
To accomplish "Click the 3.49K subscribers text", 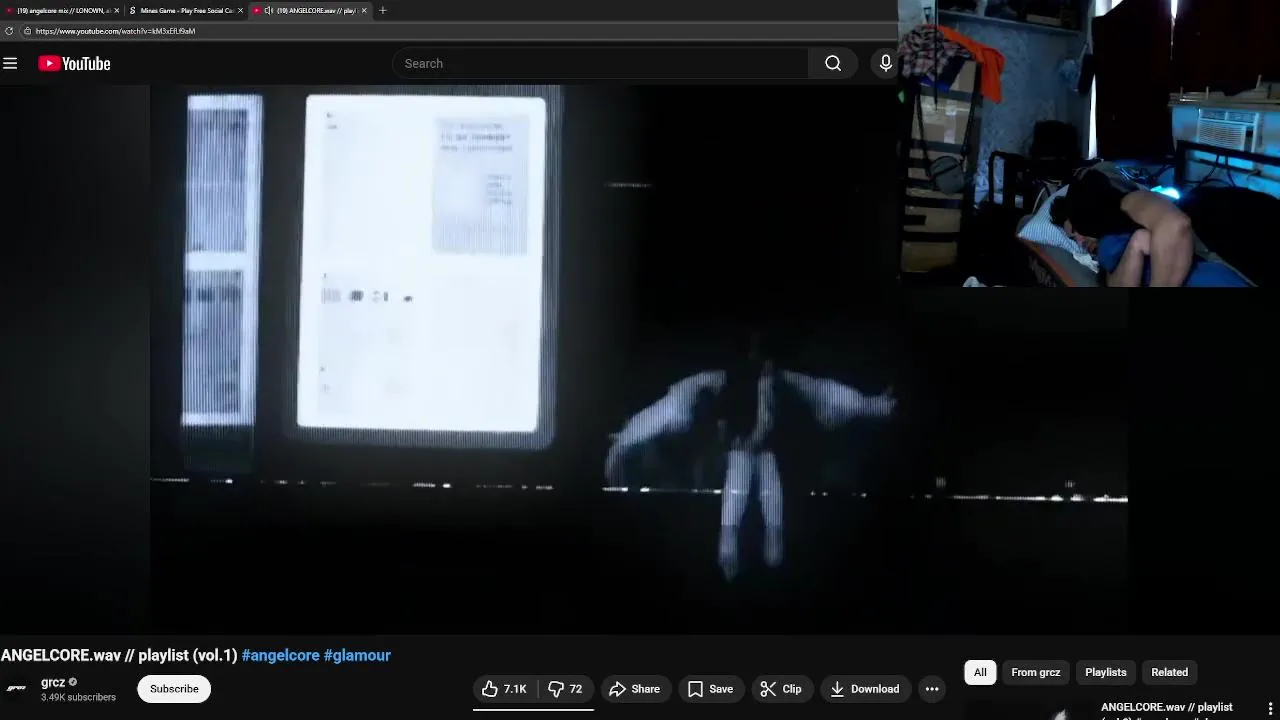I will click(78, 697).
